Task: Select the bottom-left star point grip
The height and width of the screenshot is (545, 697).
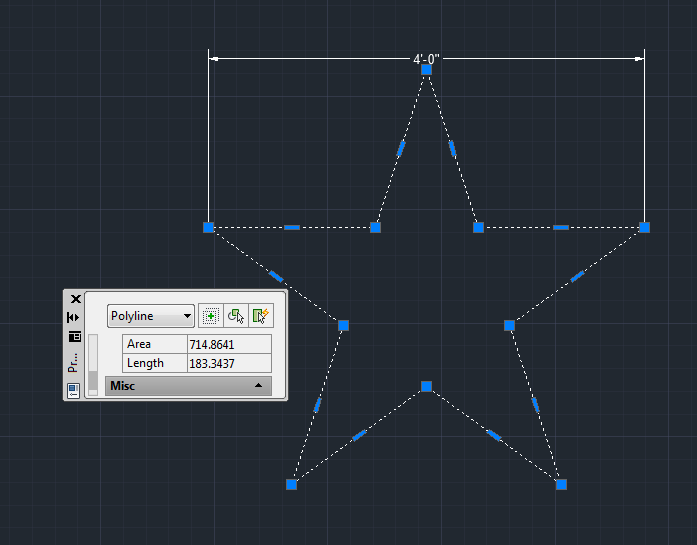Action: (292, 484)
